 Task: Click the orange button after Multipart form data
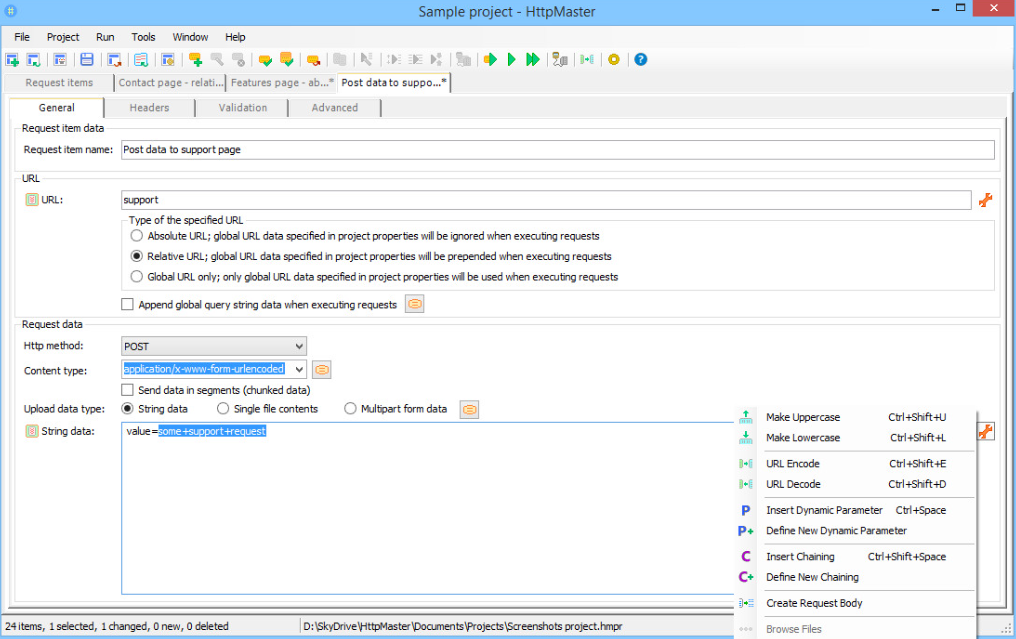(470, 409)
